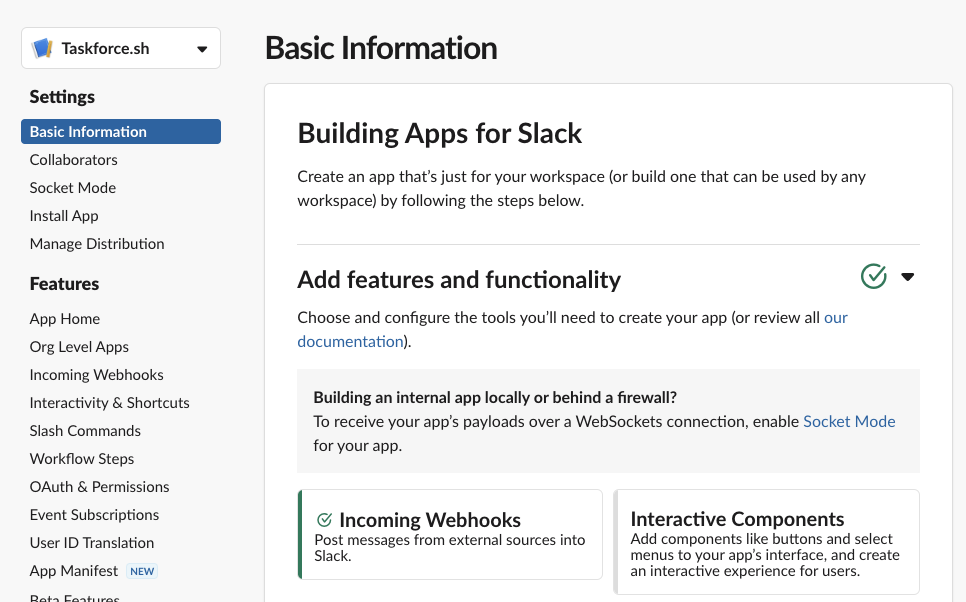Screen dimensions: 966x602
Task: Select Event Subscriptions in the sidebar
Action: (94, 515)
